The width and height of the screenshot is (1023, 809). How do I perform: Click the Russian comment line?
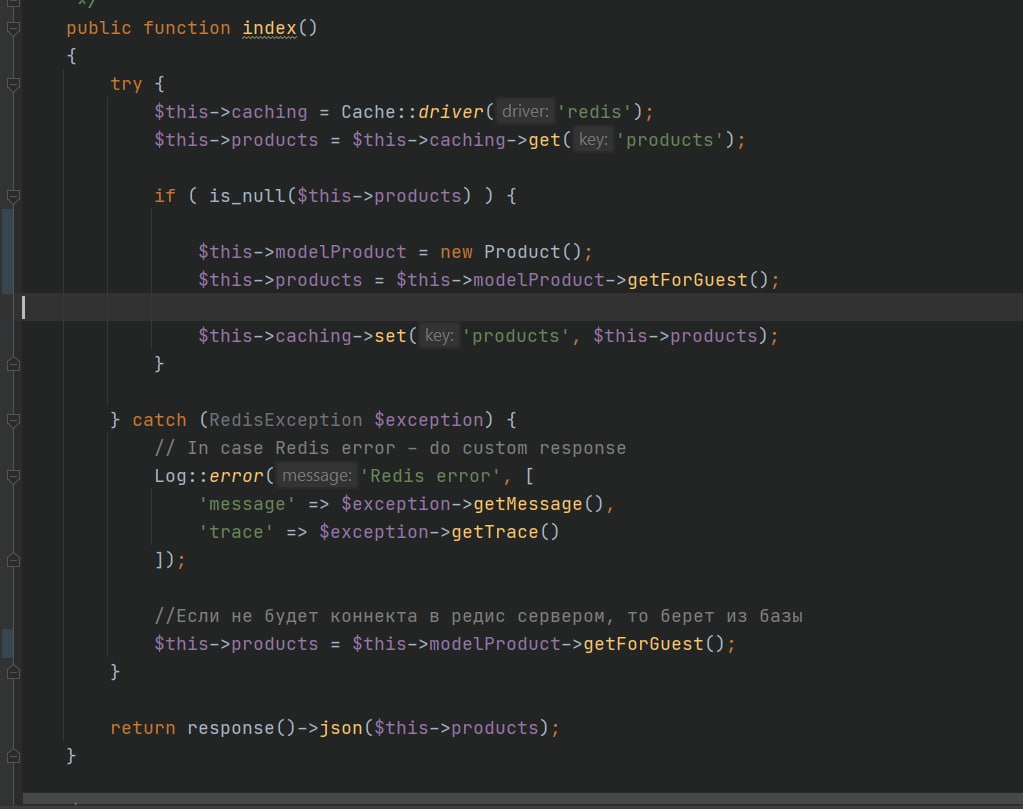tap(478, 616)
